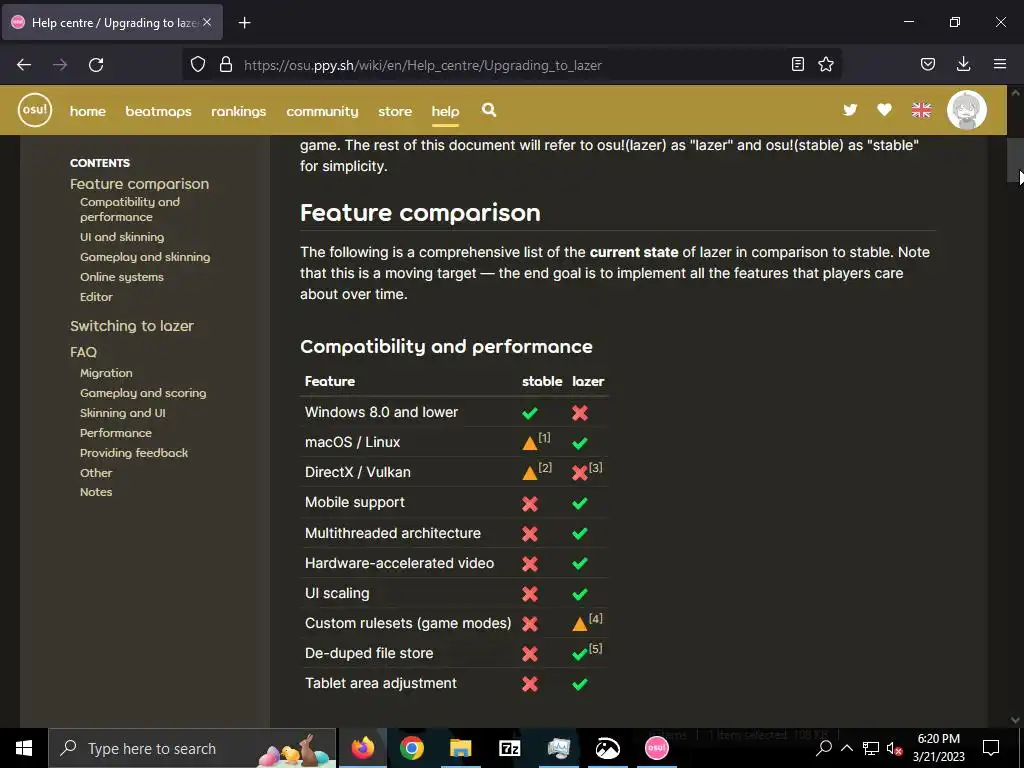The width and height of the screenshot is (1024, 768).
Task: Open 7-Zip from the taskbar
Action: (509, 748)
